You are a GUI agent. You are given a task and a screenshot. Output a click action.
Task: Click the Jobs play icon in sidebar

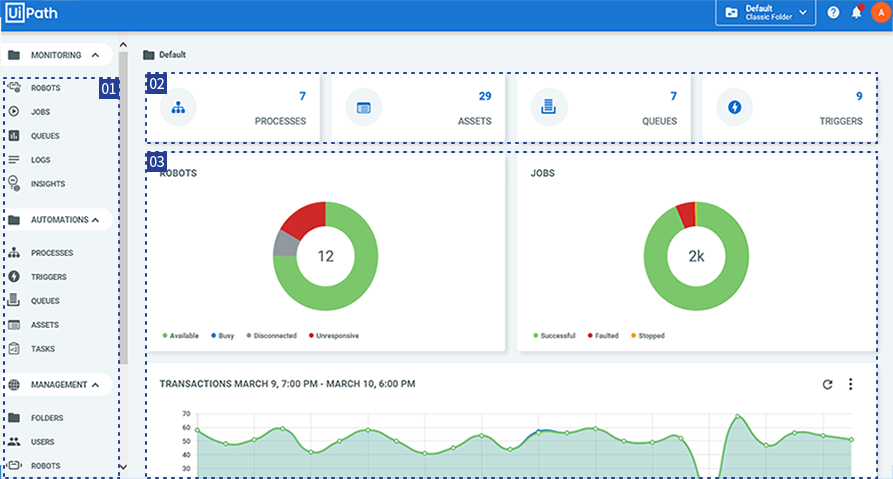[14, 112]
